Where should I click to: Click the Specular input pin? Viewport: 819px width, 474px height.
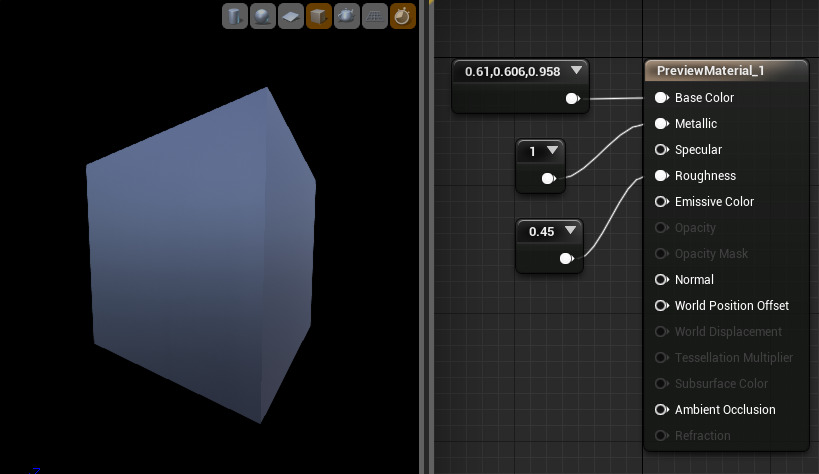pyautogui.click(x=662, y=149)
